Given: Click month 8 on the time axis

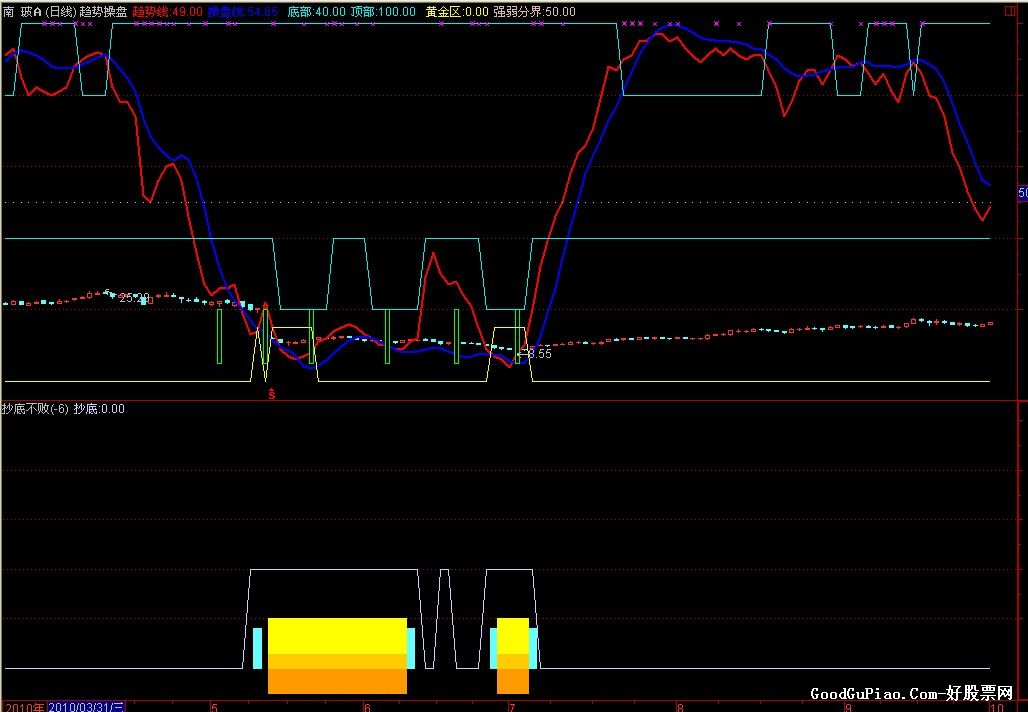Looking at the screenshot, I should (680, 706).
